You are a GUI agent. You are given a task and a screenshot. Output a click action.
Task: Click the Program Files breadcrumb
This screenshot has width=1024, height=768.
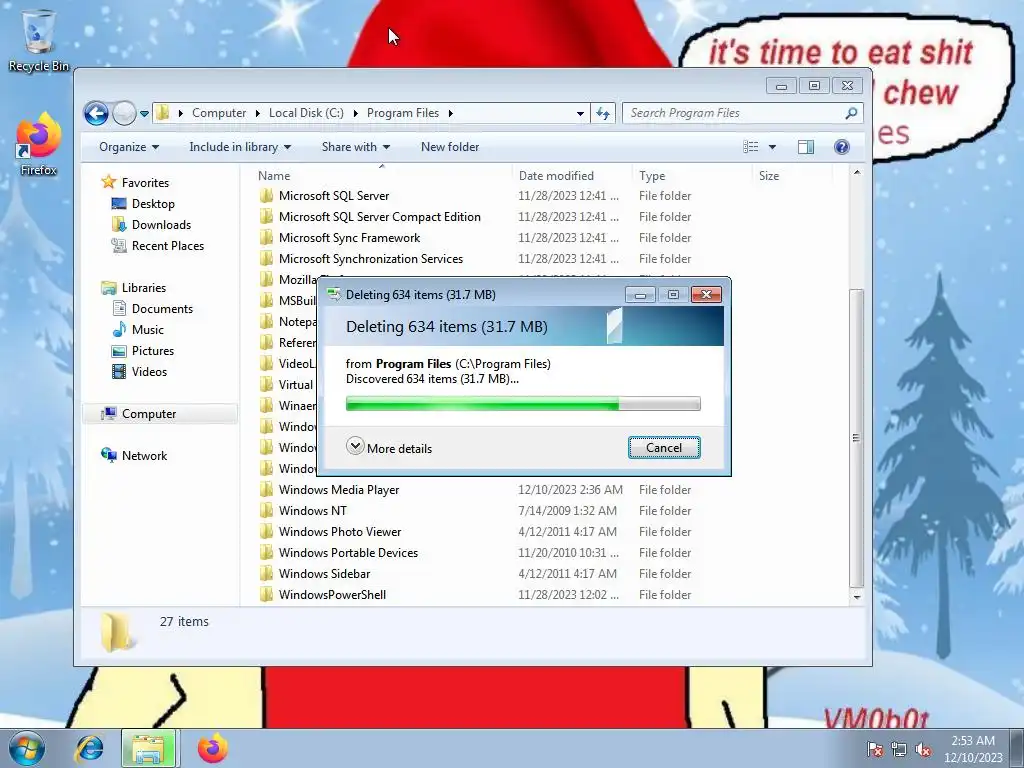click(402, 113)
